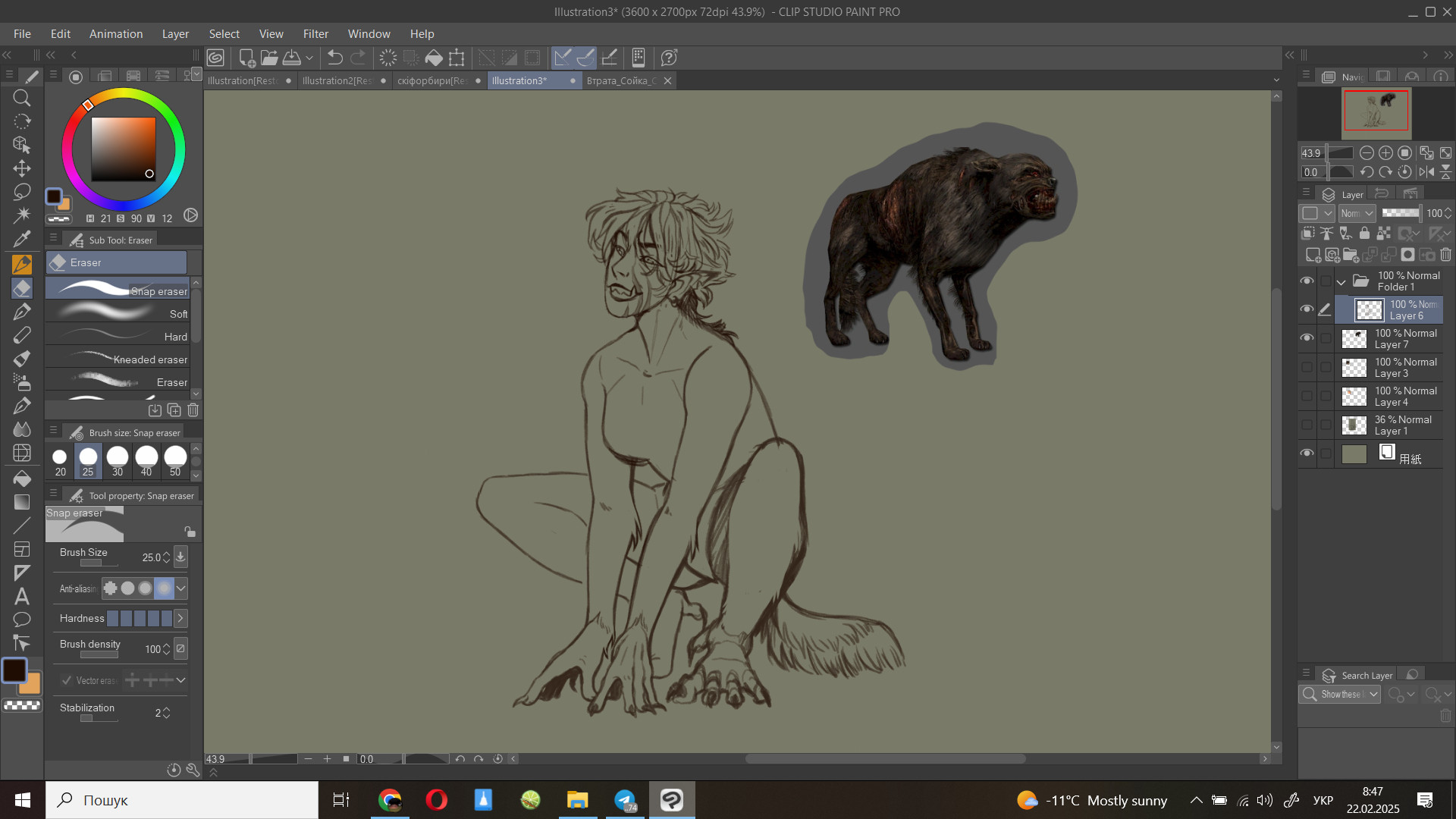Click the flip horizontal icon in Navigator
This screenshot has height=819, width=1456.
tap(1426, 172)
